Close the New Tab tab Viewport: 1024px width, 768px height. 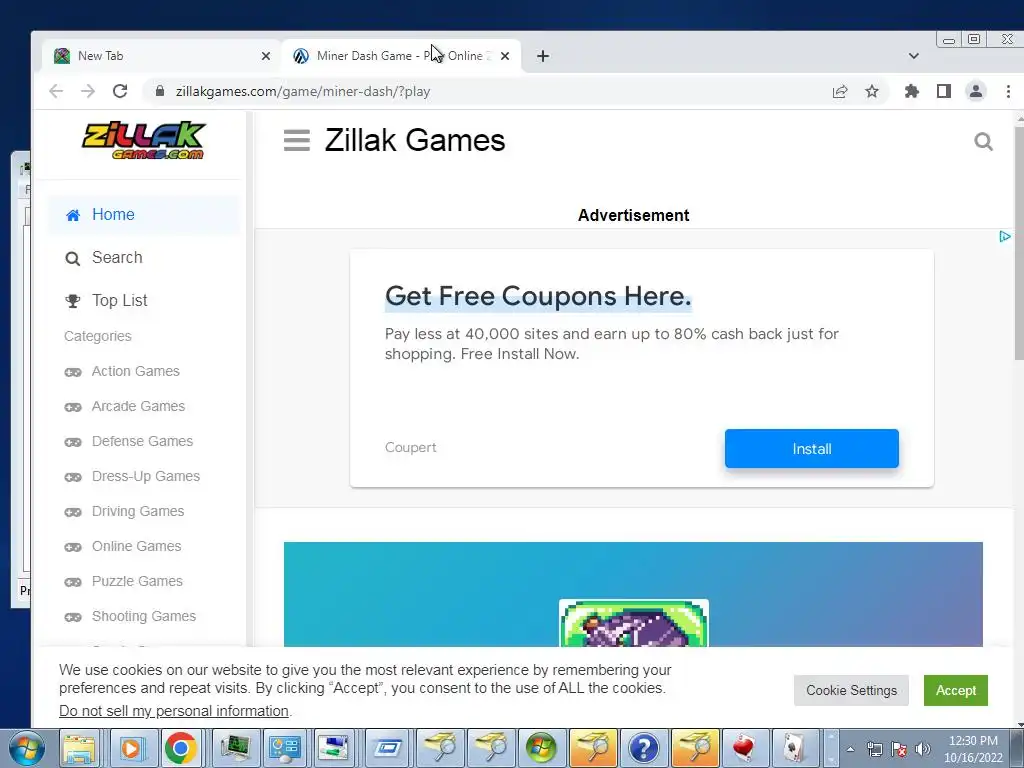click(x=266, y=56)
